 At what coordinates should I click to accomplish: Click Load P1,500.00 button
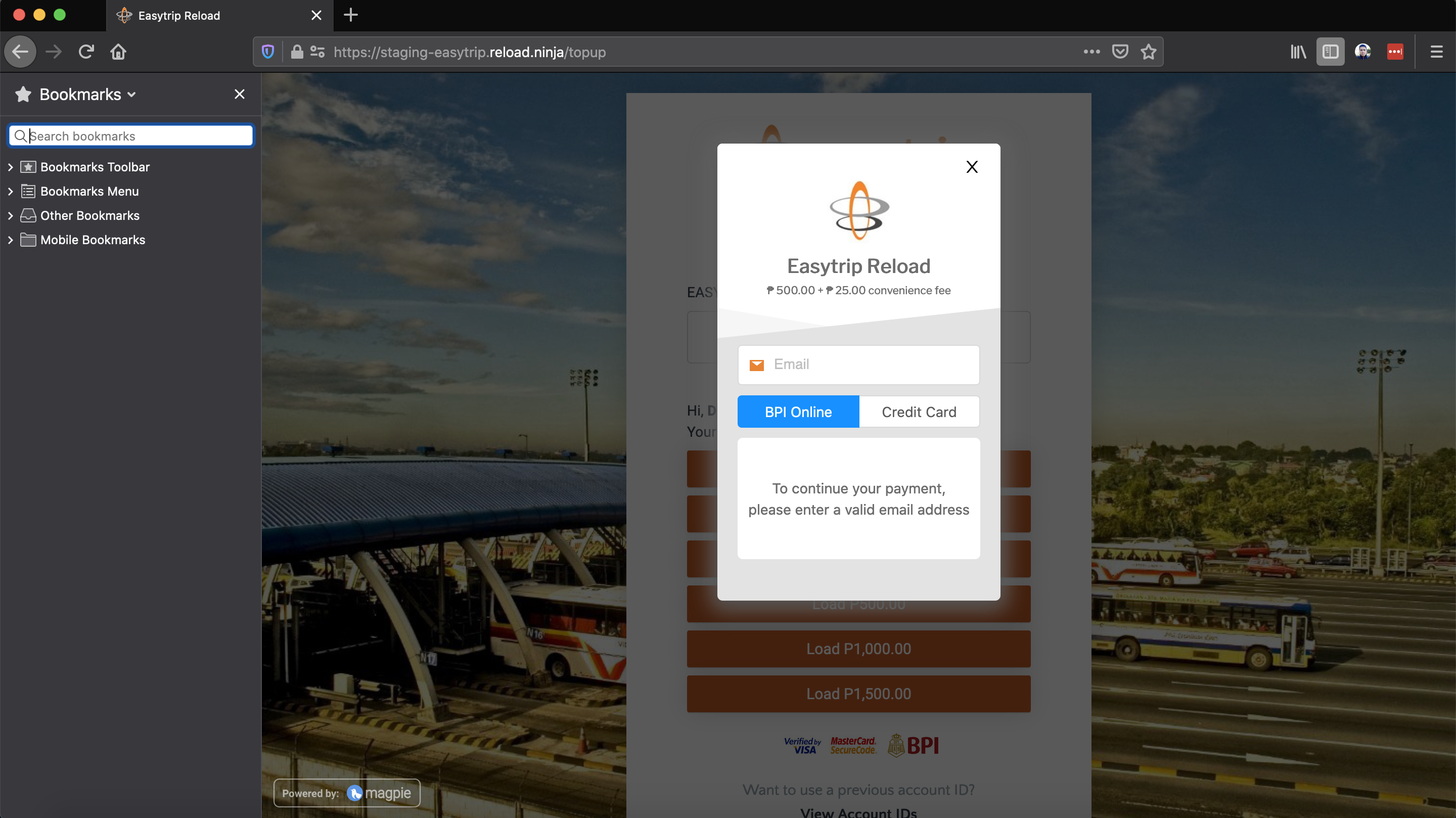[x=858, y=694]
